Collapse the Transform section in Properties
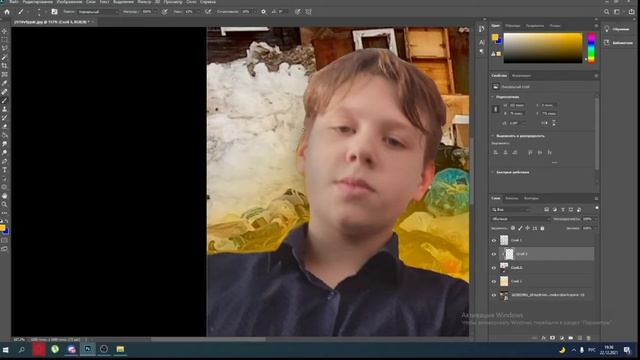Screen dimensions: 640x360 (493, 97)
